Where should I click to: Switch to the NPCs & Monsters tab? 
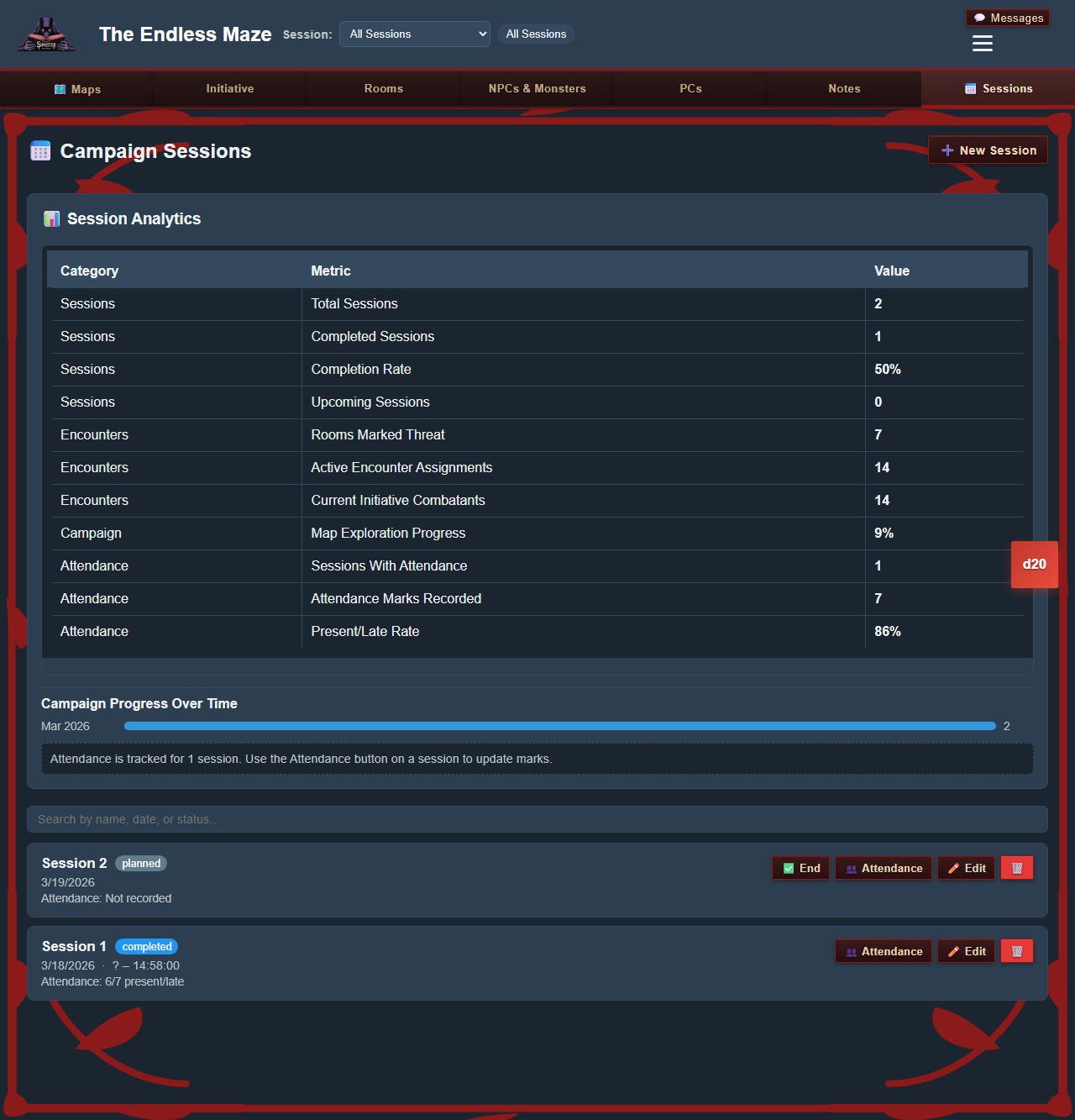[x=537, y=88]
